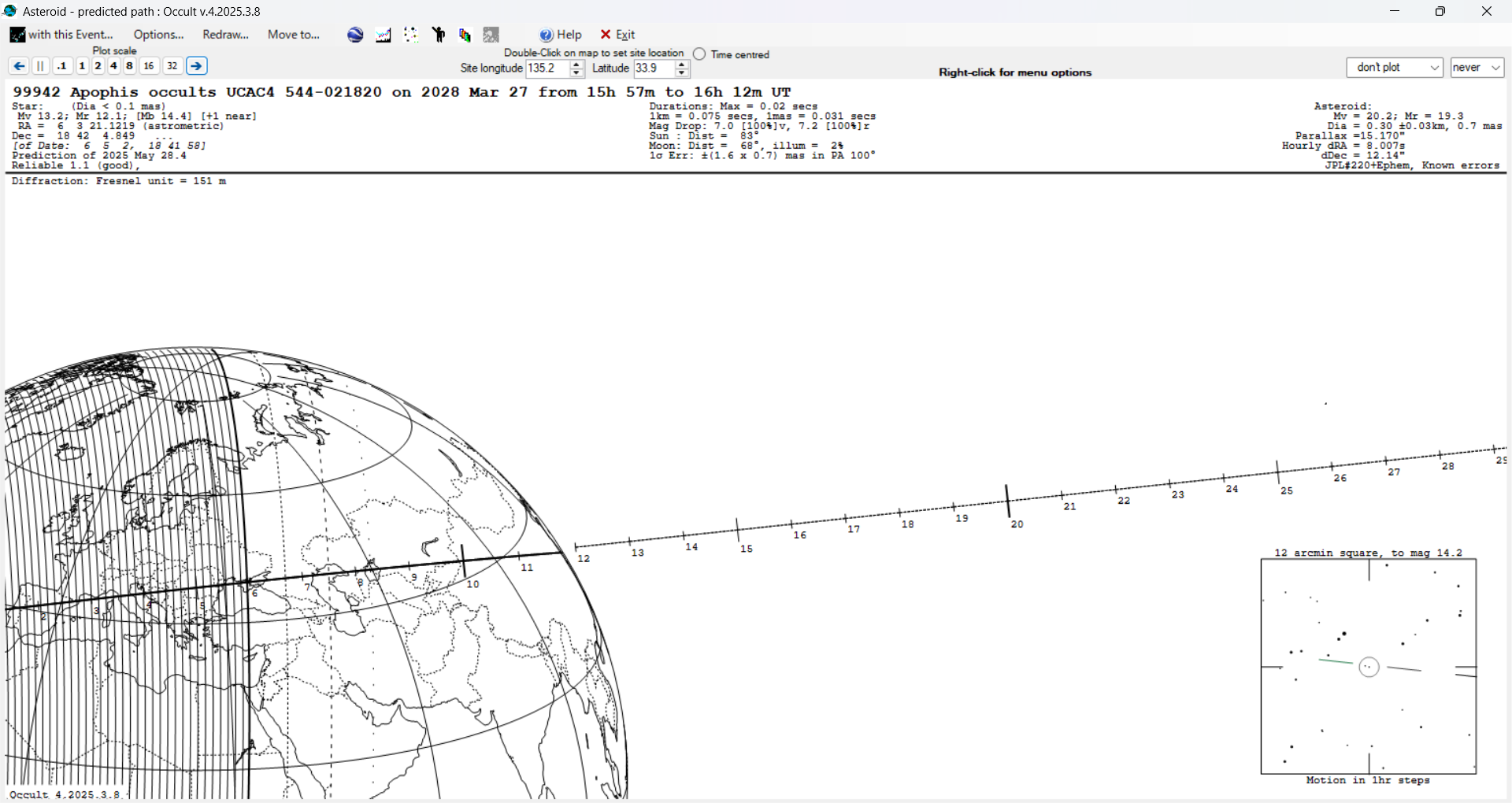1512x803 pixels.
Task: Click the Exit menu item
Action: (x=618, y=35)
